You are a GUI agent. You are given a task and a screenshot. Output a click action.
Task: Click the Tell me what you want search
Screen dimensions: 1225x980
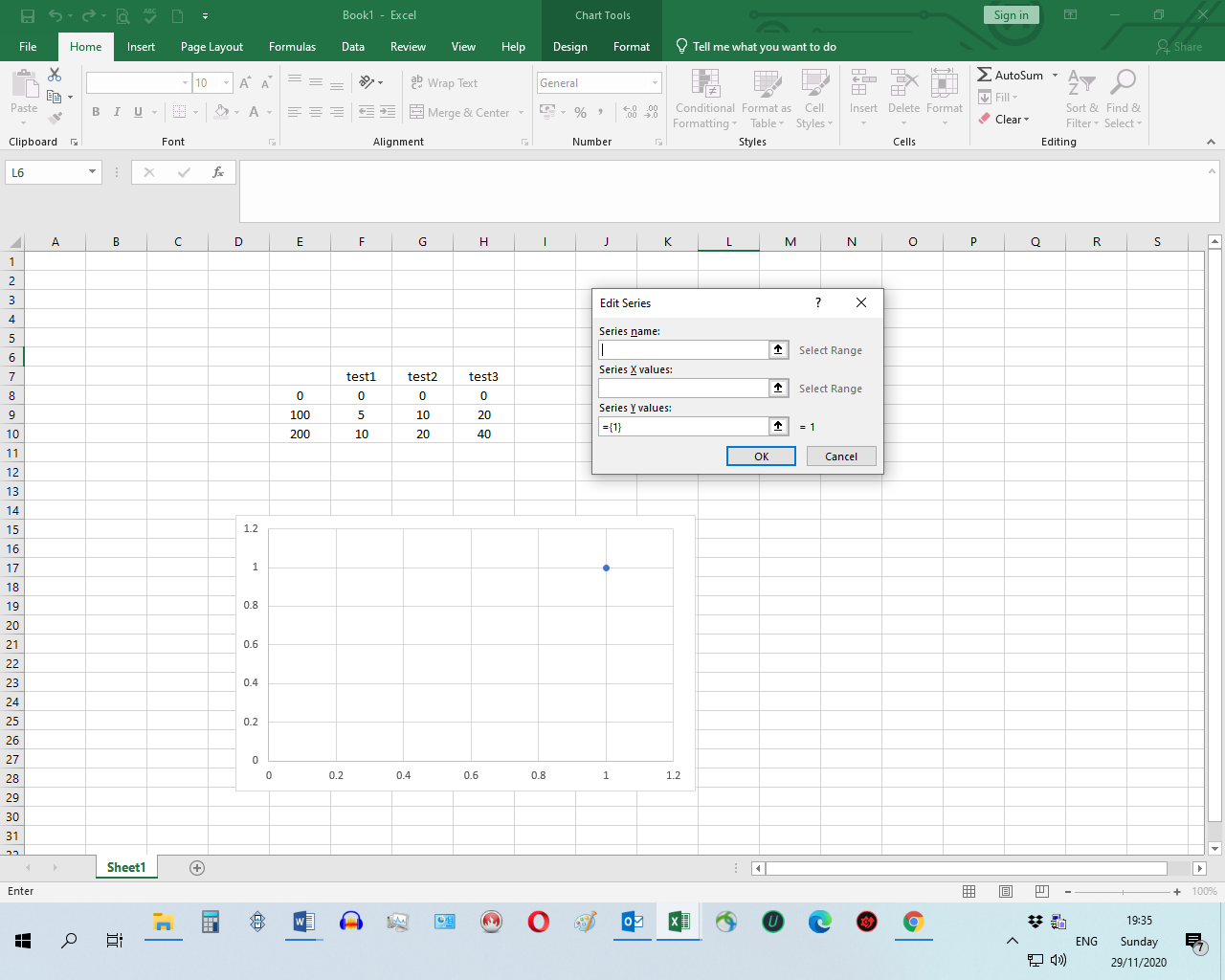click(x=756, y=47)
